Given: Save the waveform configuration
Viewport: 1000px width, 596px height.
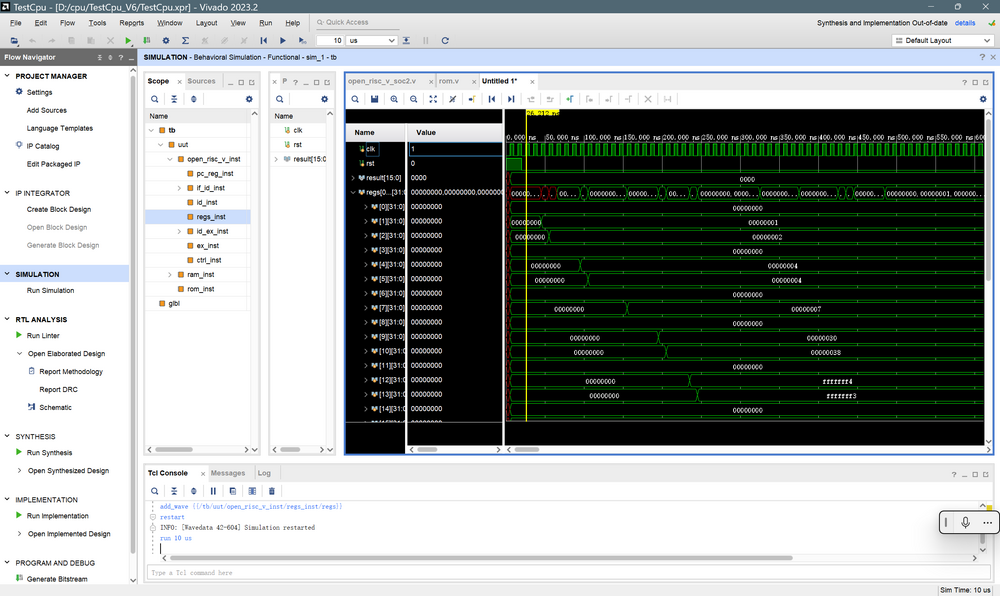Looking at the screenshot, I should coord(374,99).
